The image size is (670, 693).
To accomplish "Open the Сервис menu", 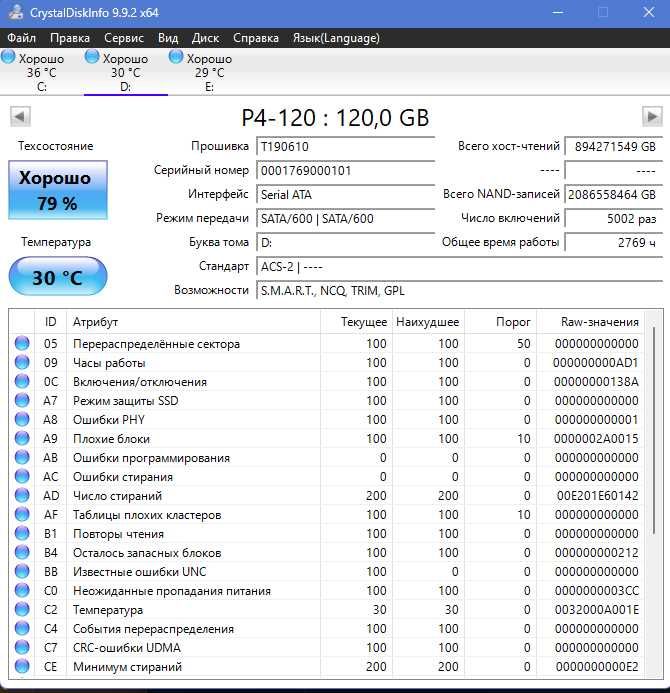I will [124, 38].
